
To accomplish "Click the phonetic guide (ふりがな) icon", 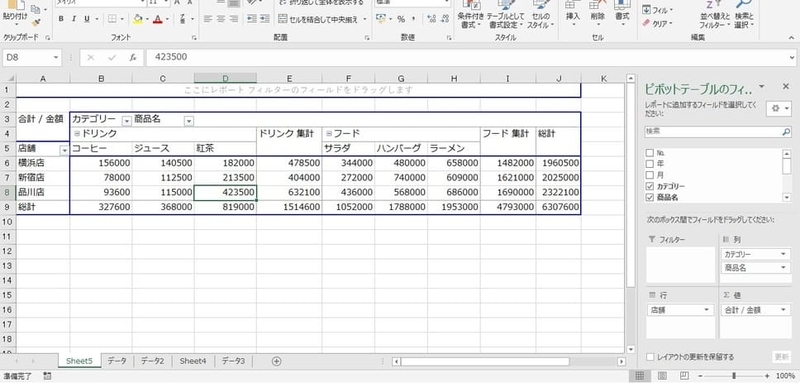I will 183,19.
